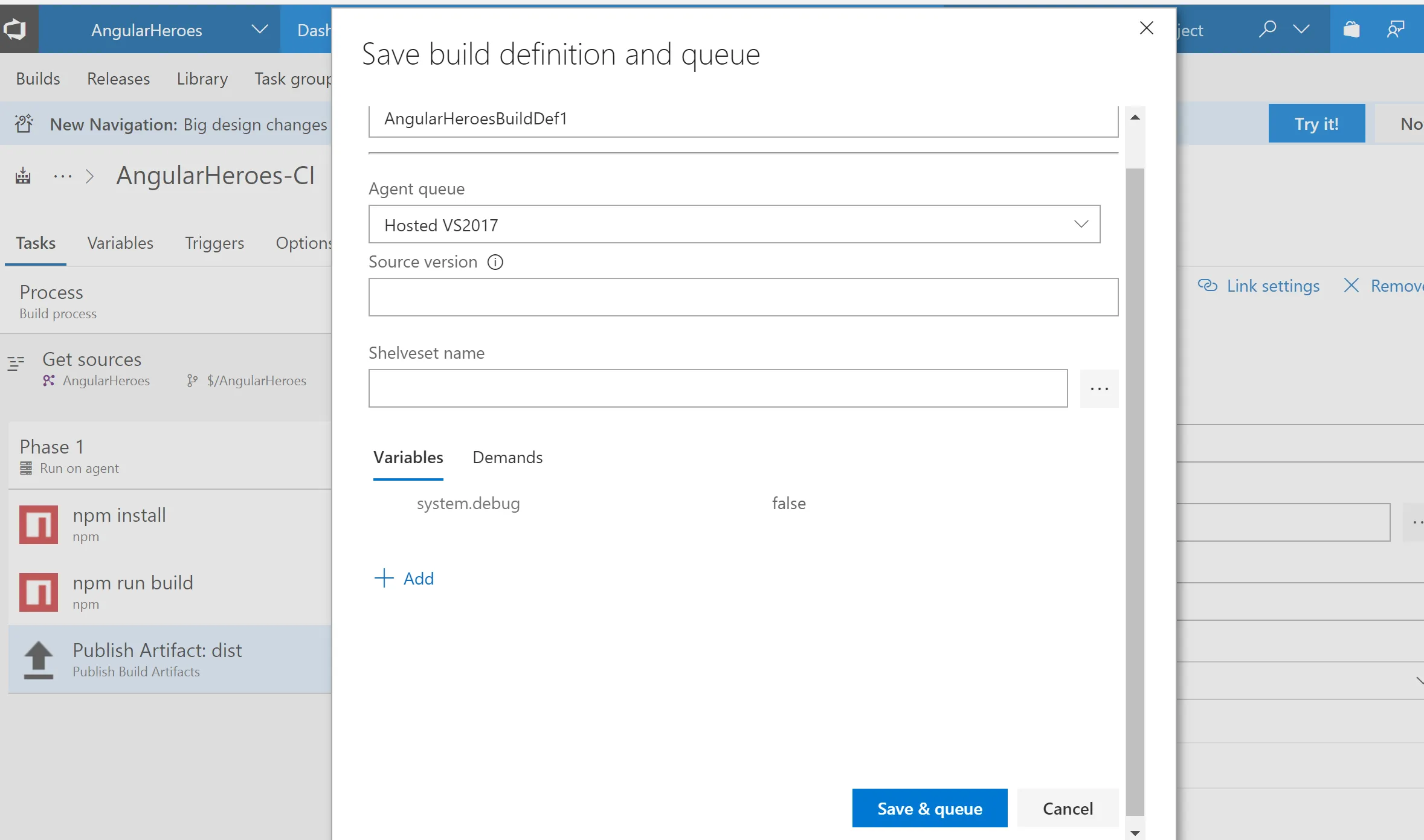Click the Save & queue button
Image resolution: width=1424 pixels, height=840 pixels.
click(x=929, y=808)
